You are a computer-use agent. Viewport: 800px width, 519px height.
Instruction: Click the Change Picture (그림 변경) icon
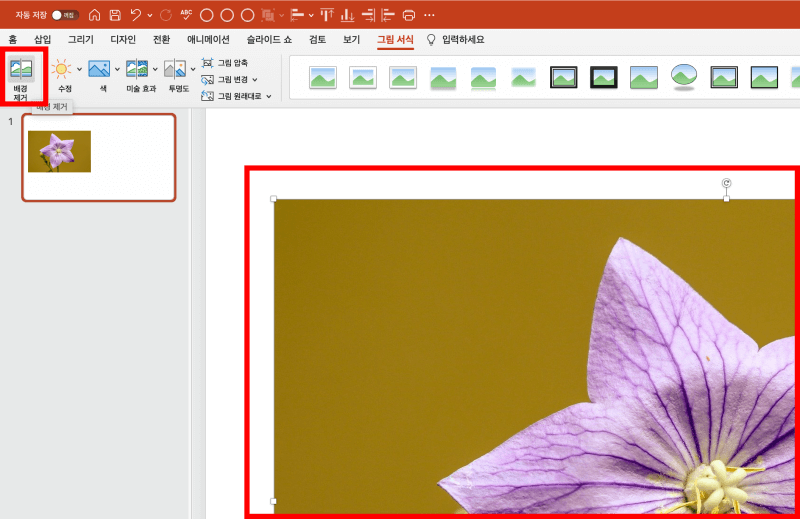tap(207, 80)
